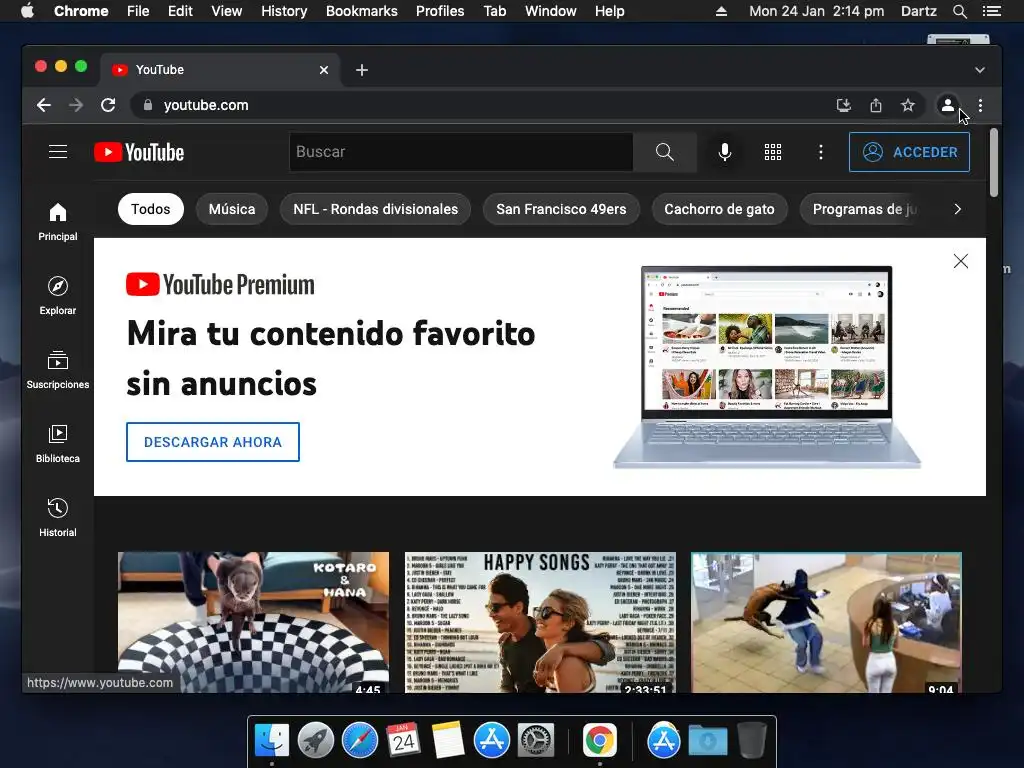This screenshot has height=768, width=1024.
Task: Bookmark this page with star icon
Action: [x=908, y=105]
